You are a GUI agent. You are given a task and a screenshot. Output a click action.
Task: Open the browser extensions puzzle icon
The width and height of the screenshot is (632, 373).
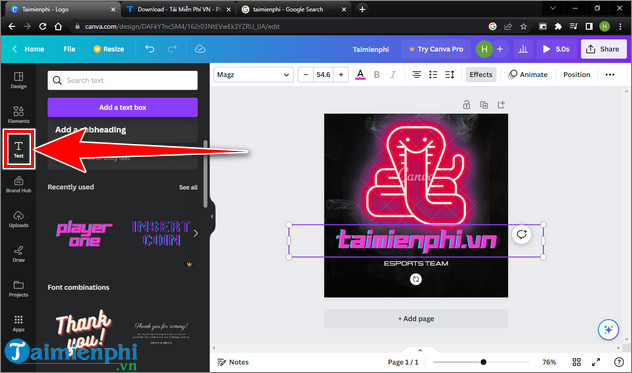click(558, 27)
